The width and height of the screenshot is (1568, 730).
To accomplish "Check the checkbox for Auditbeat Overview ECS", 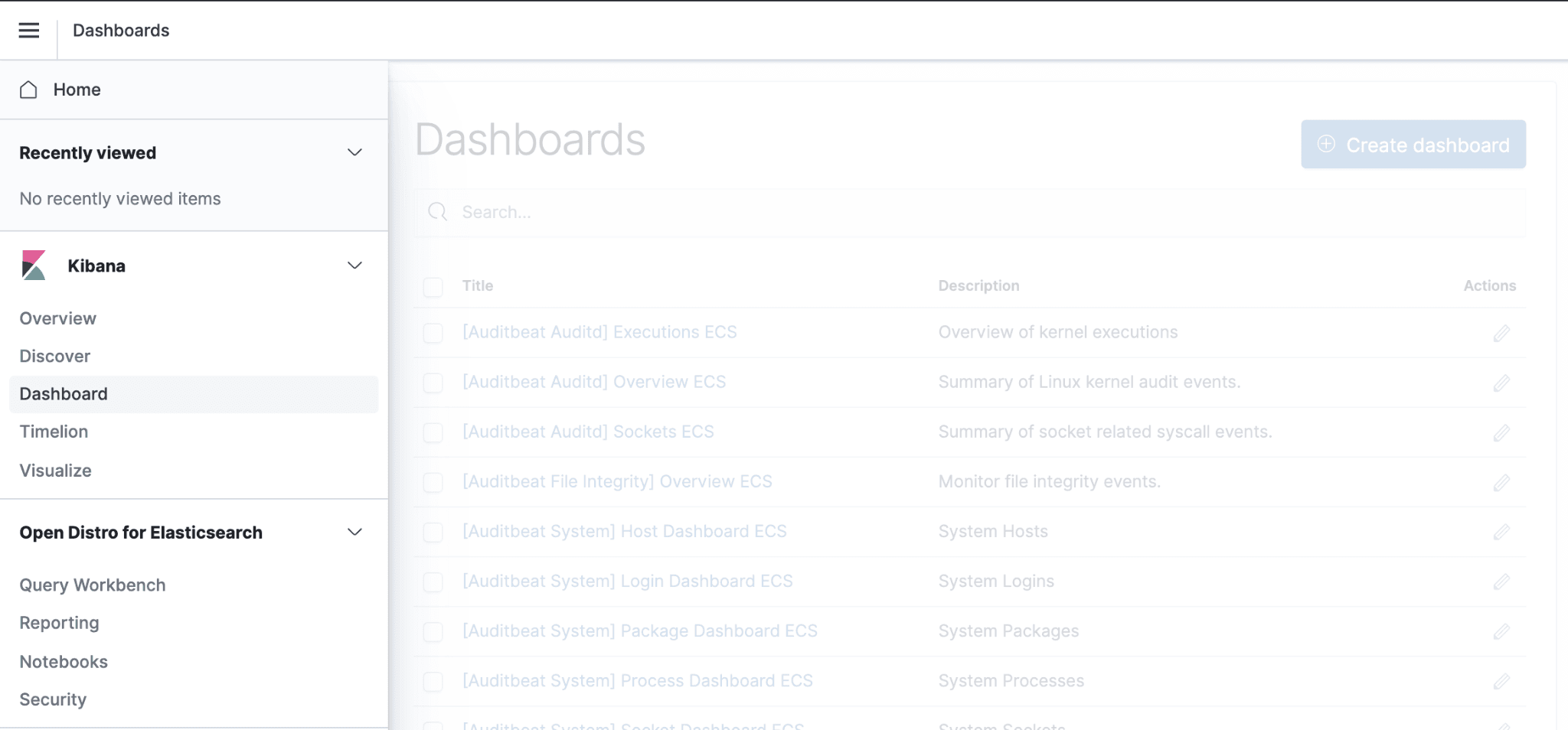I will (433, 382).
